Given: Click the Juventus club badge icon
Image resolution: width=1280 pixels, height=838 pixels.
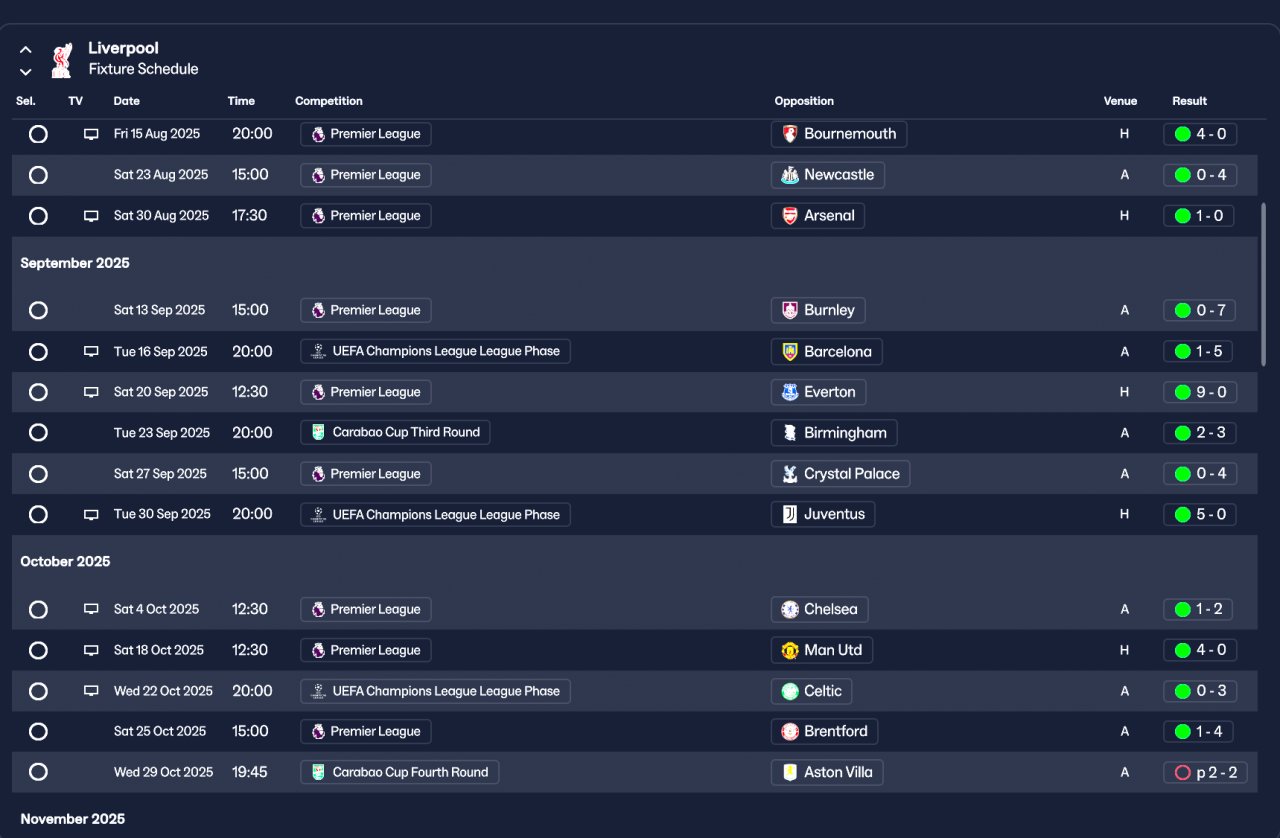Looking at the screenshot, I should point(790,515).
